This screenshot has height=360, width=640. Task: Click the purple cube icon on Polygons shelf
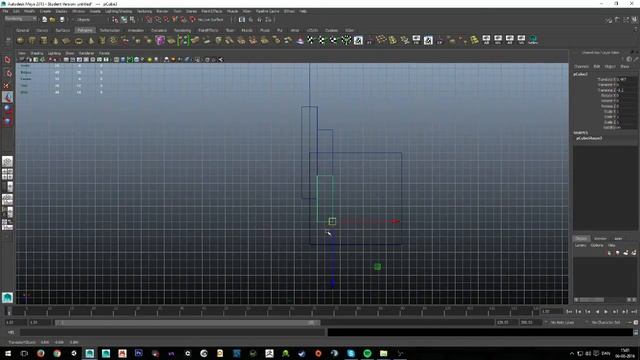click(x=160, y=40)
